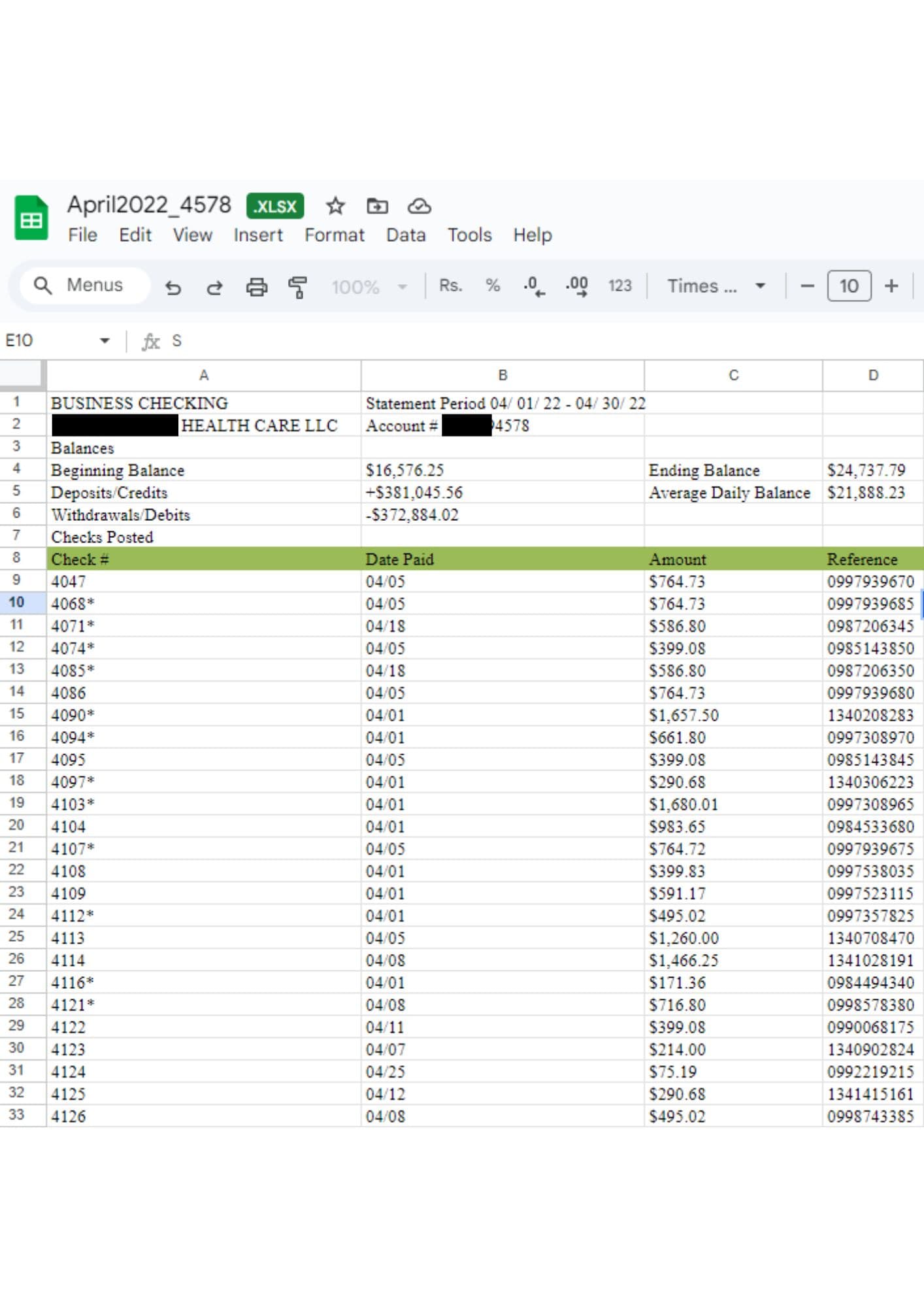Open the Format menu
Image resolution: width=924 pixels, height=1307 pixels.
[x=334, y=235]
